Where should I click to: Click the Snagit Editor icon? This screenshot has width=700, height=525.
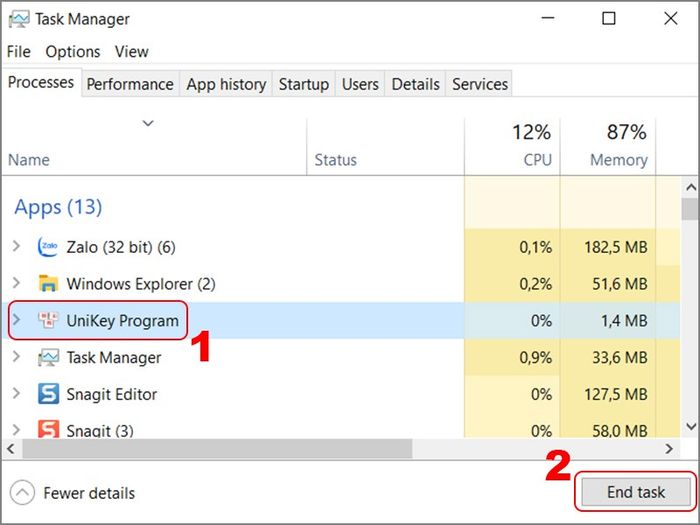coord(48,394)
